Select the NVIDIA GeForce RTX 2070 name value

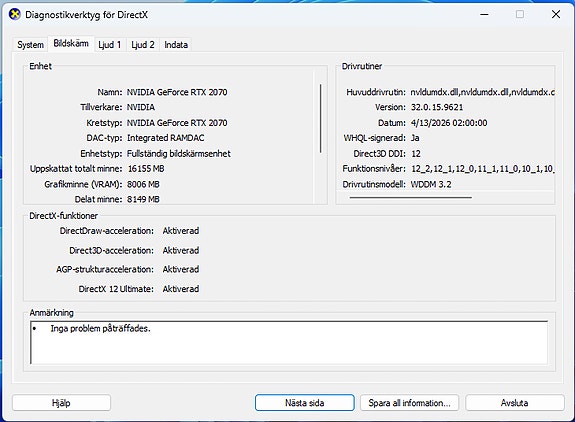(x=177, y=92)
